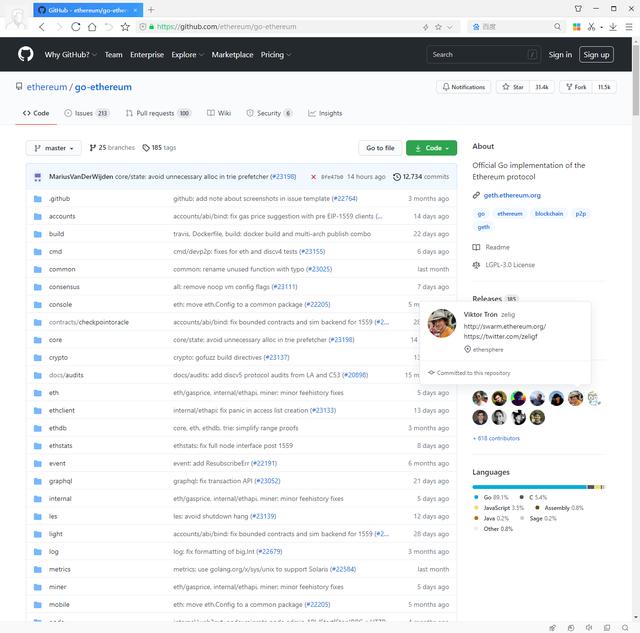Screen dimensions: 640x633
Task: Click the skin shirt icon in title bar
Action: 578,9
